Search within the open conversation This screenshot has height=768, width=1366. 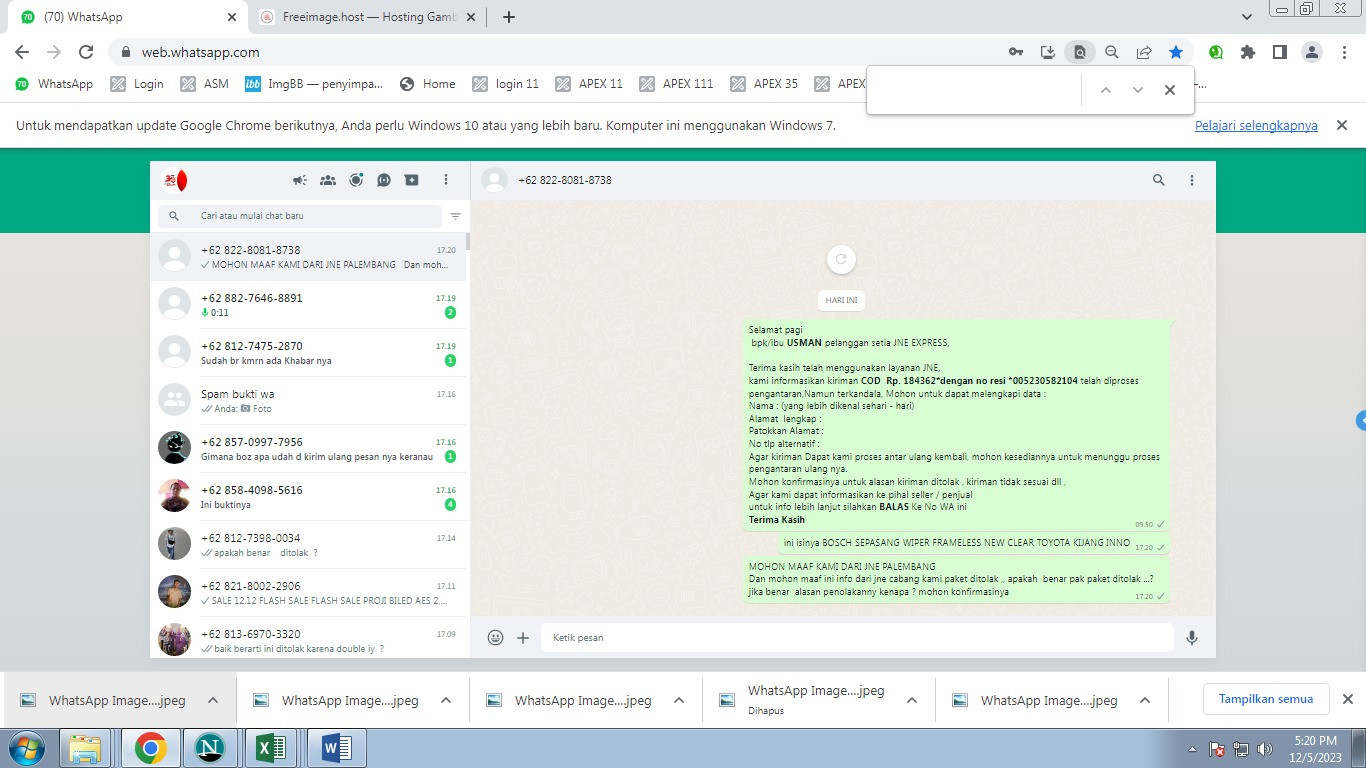[1159, 180]
